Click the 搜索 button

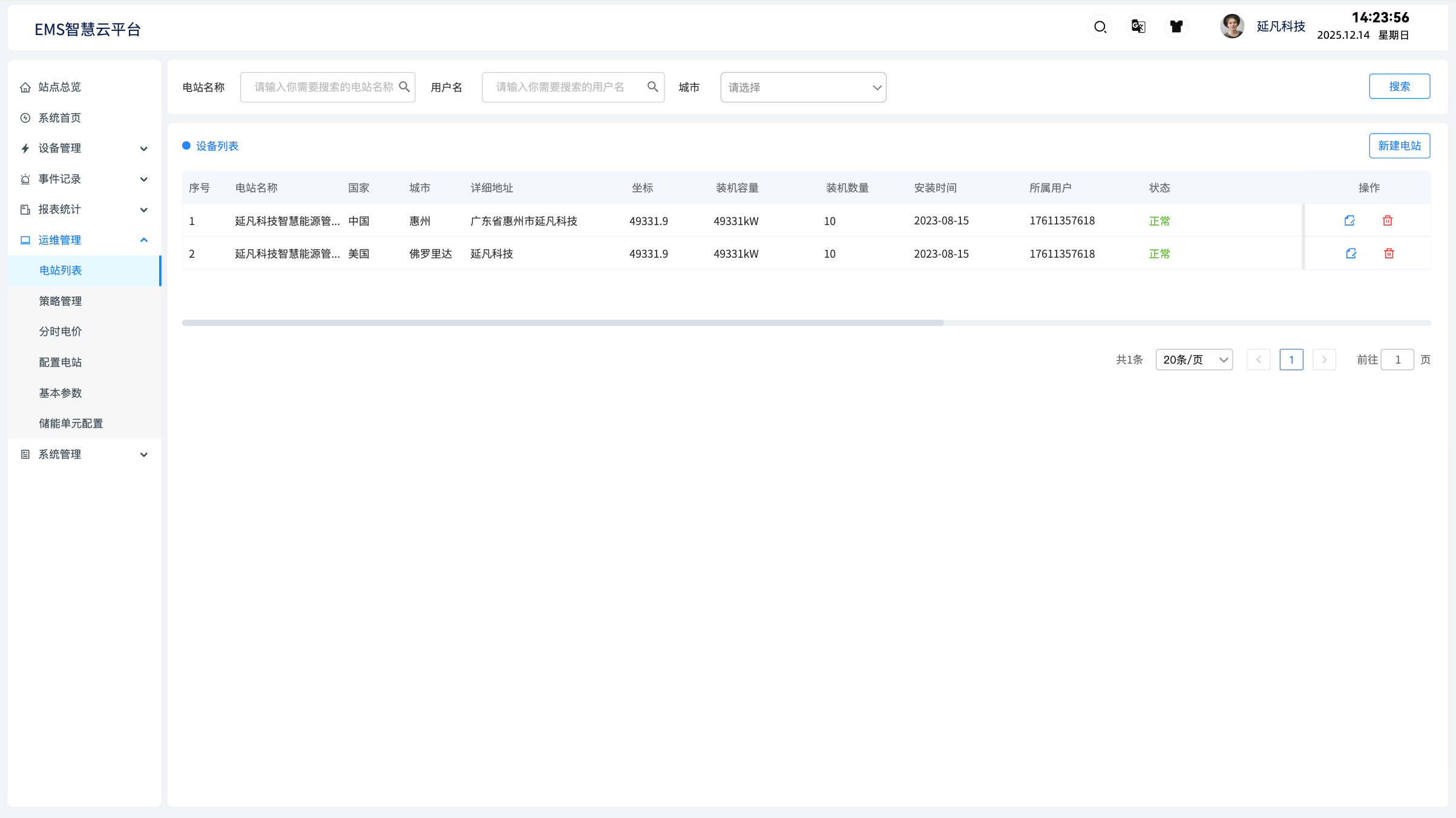[x=1399, y=87]
